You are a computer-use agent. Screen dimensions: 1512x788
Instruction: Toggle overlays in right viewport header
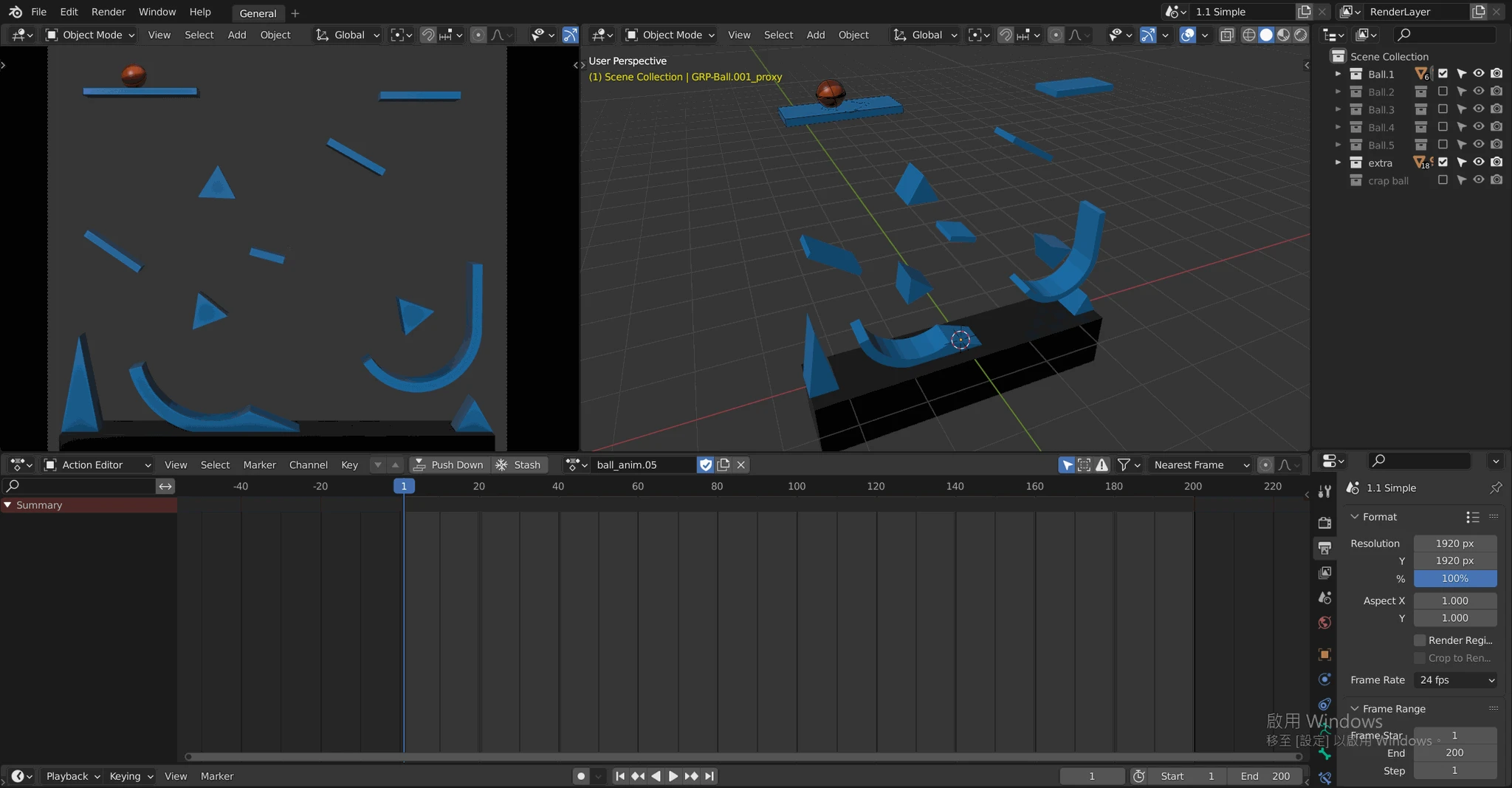coord(1187,35)
